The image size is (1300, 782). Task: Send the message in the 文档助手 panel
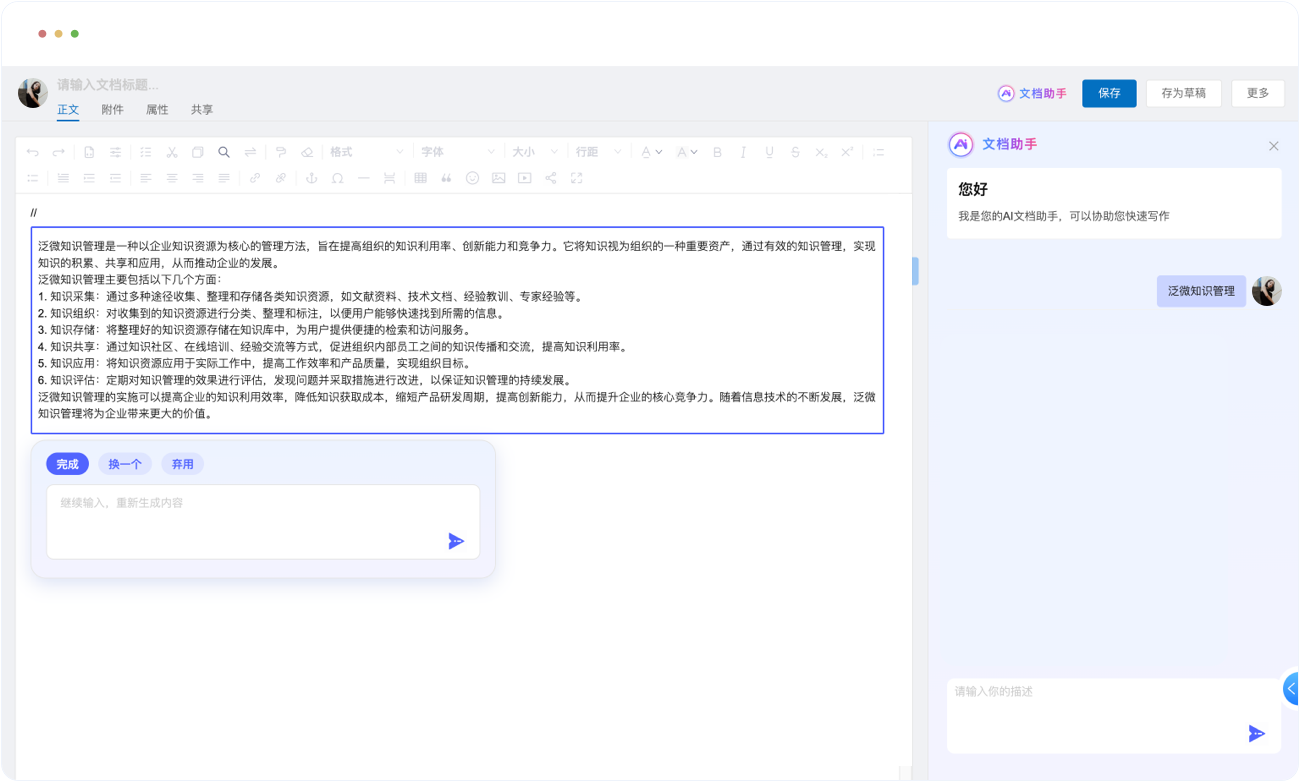1256,734
